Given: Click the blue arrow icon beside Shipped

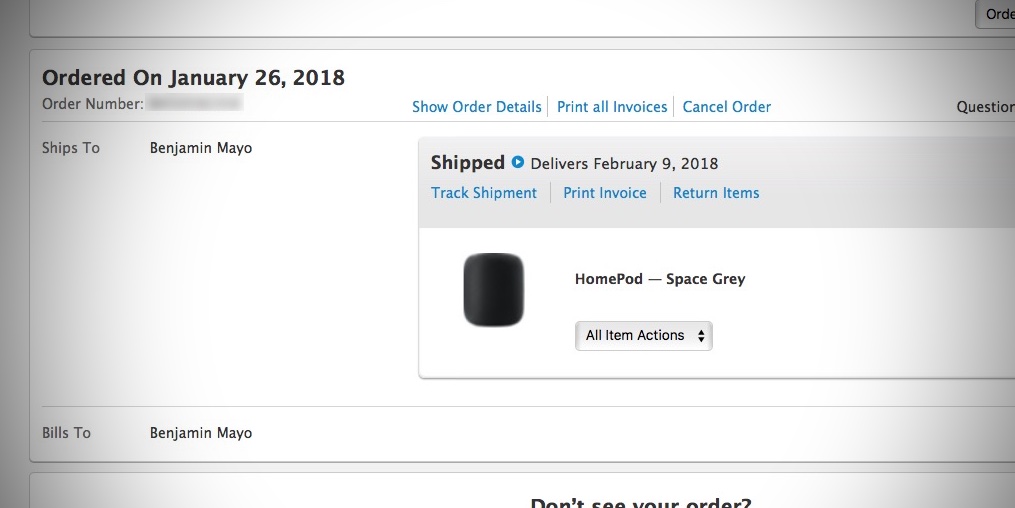Looking at the screenshot, I should click(x=518, y=163).
